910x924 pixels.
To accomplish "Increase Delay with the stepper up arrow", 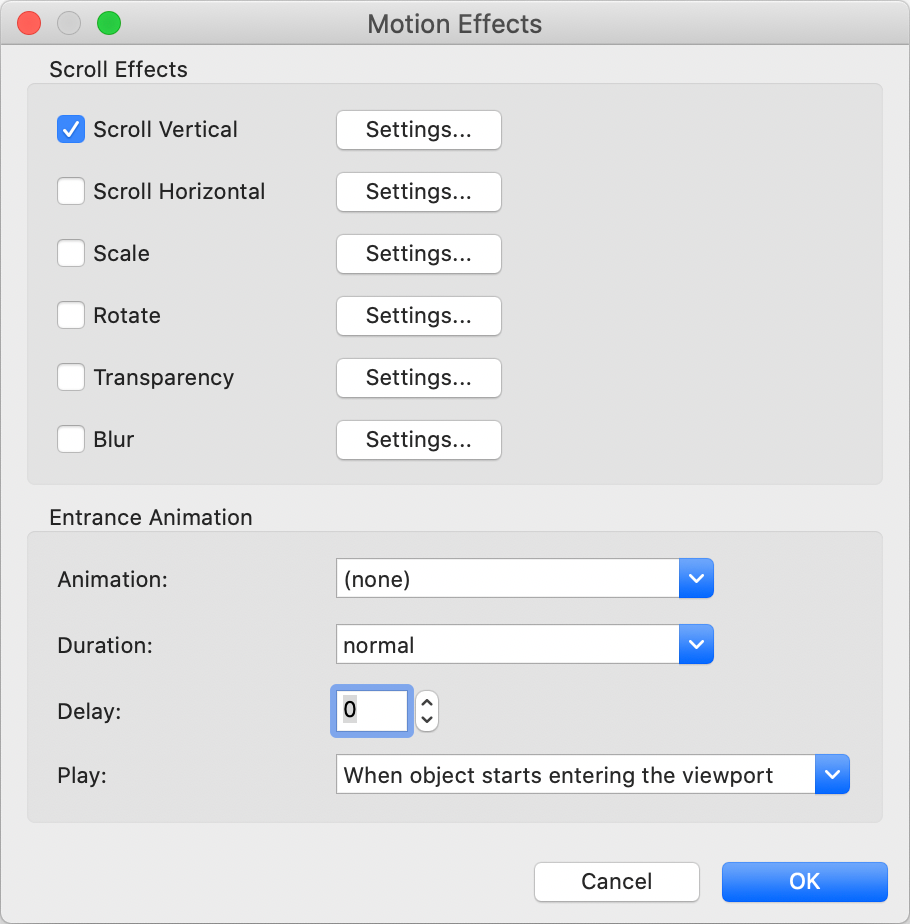I will [427, 703].
